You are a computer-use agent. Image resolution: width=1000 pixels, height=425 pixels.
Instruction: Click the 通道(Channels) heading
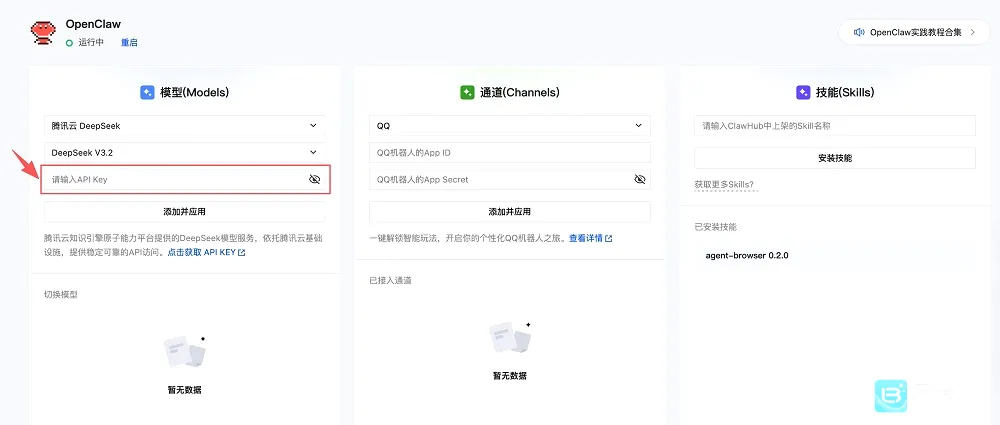519,93
